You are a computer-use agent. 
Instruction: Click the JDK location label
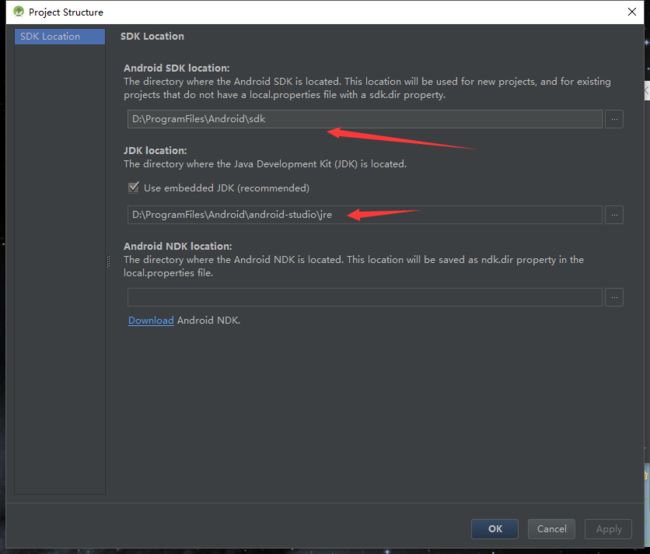coord(155,151)
